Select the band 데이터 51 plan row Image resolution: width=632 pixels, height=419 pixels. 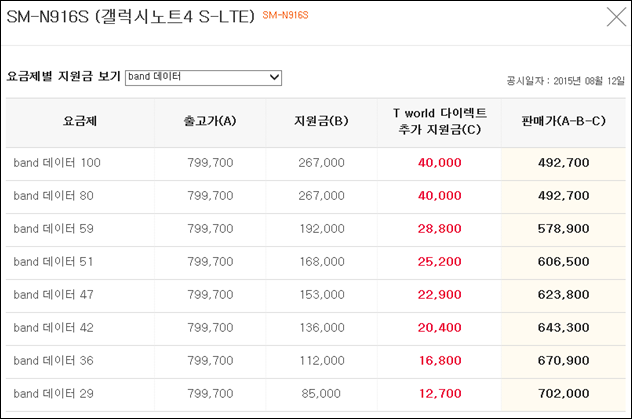click(x=316, y=262)
